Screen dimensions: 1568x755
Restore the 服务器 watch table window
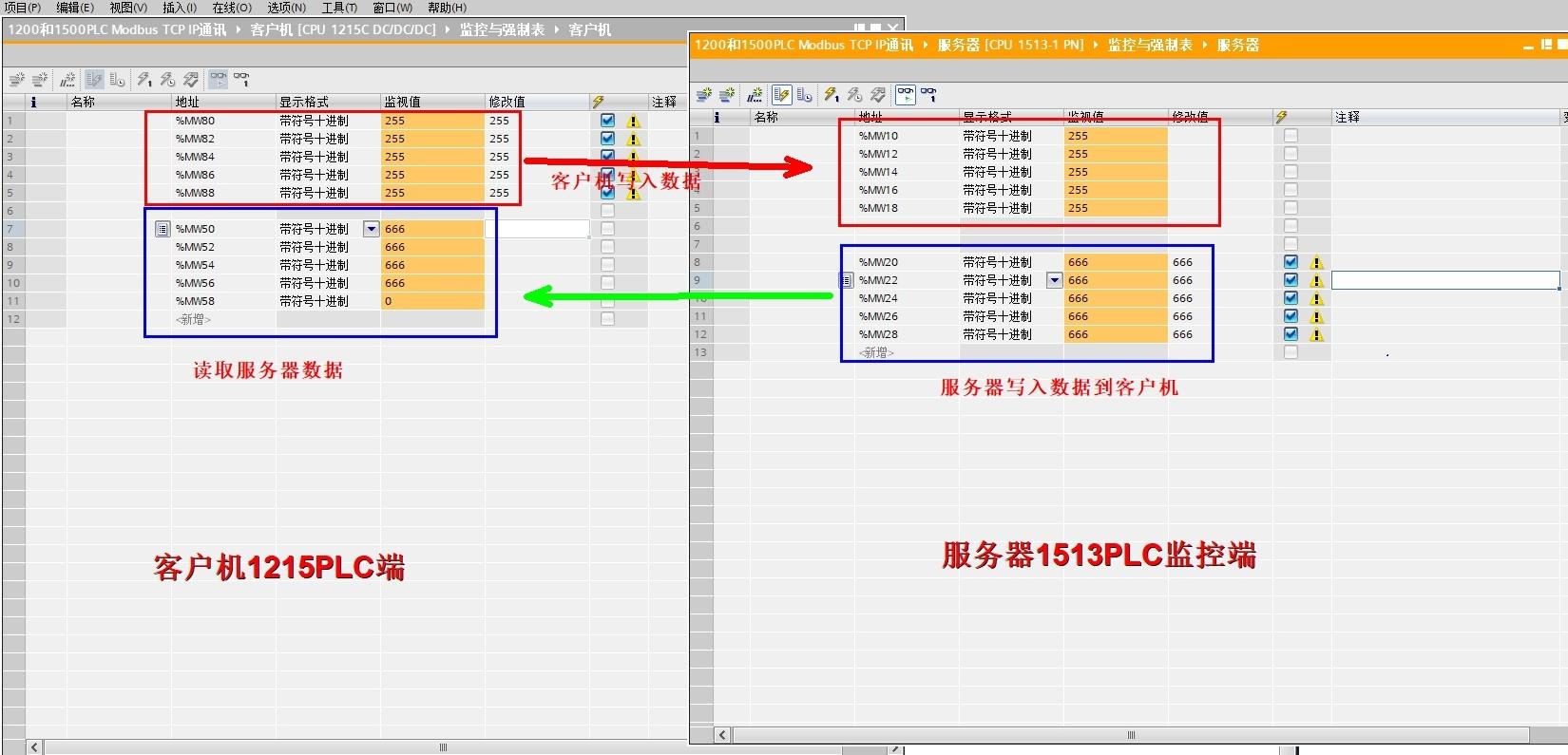(x=1546, y=45)
